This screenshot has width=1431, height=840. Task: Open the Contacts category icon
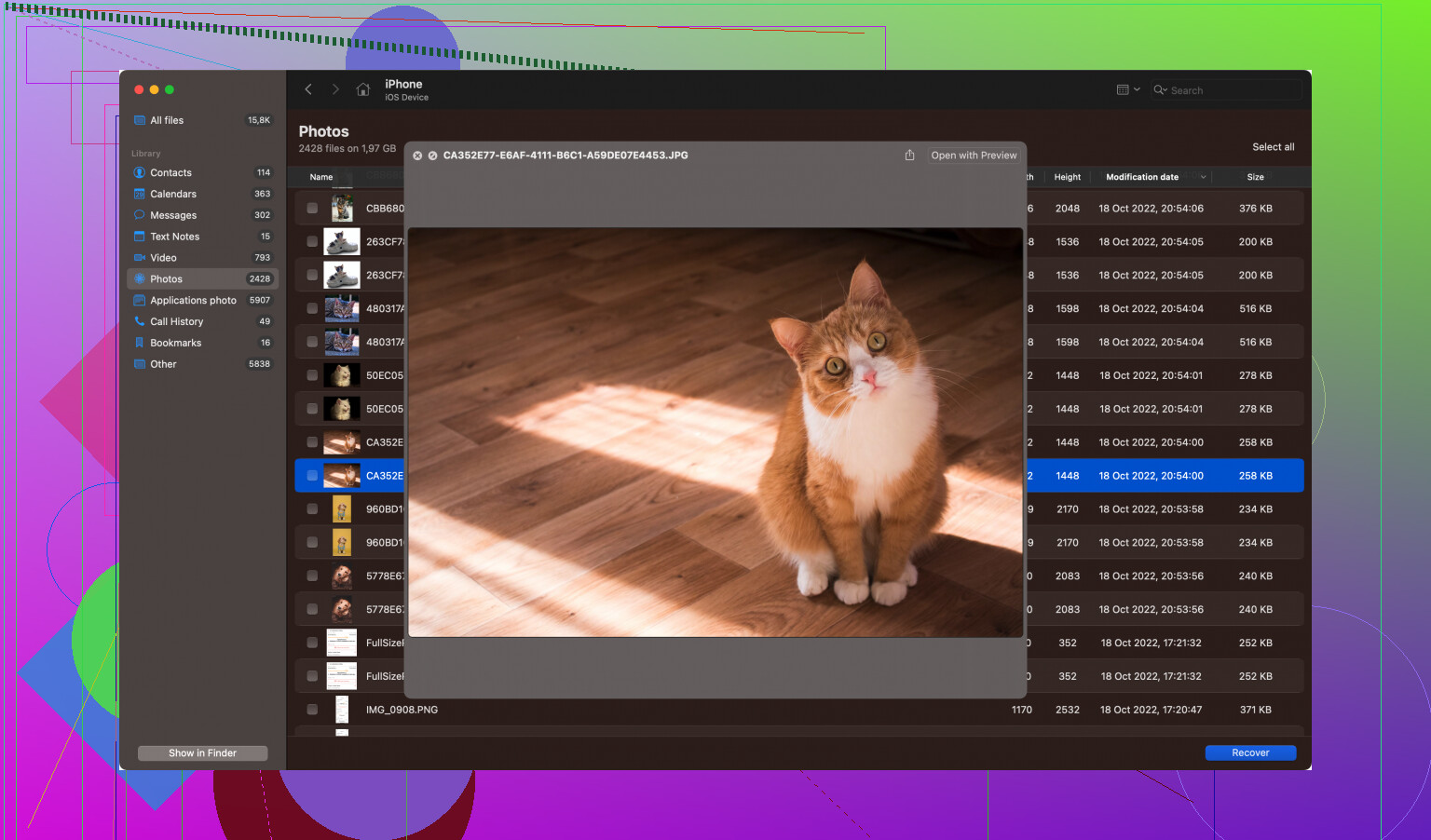(x=140, y=172)
